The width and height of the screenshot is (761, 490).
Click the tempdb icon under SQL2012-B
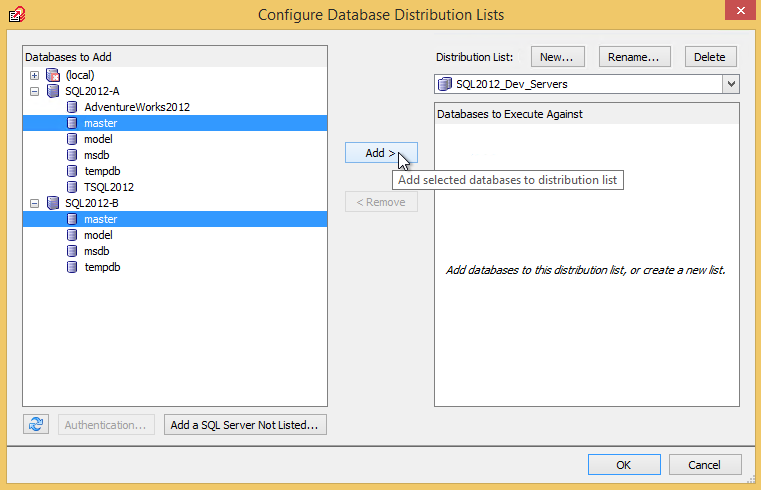[x=72, y=267]
